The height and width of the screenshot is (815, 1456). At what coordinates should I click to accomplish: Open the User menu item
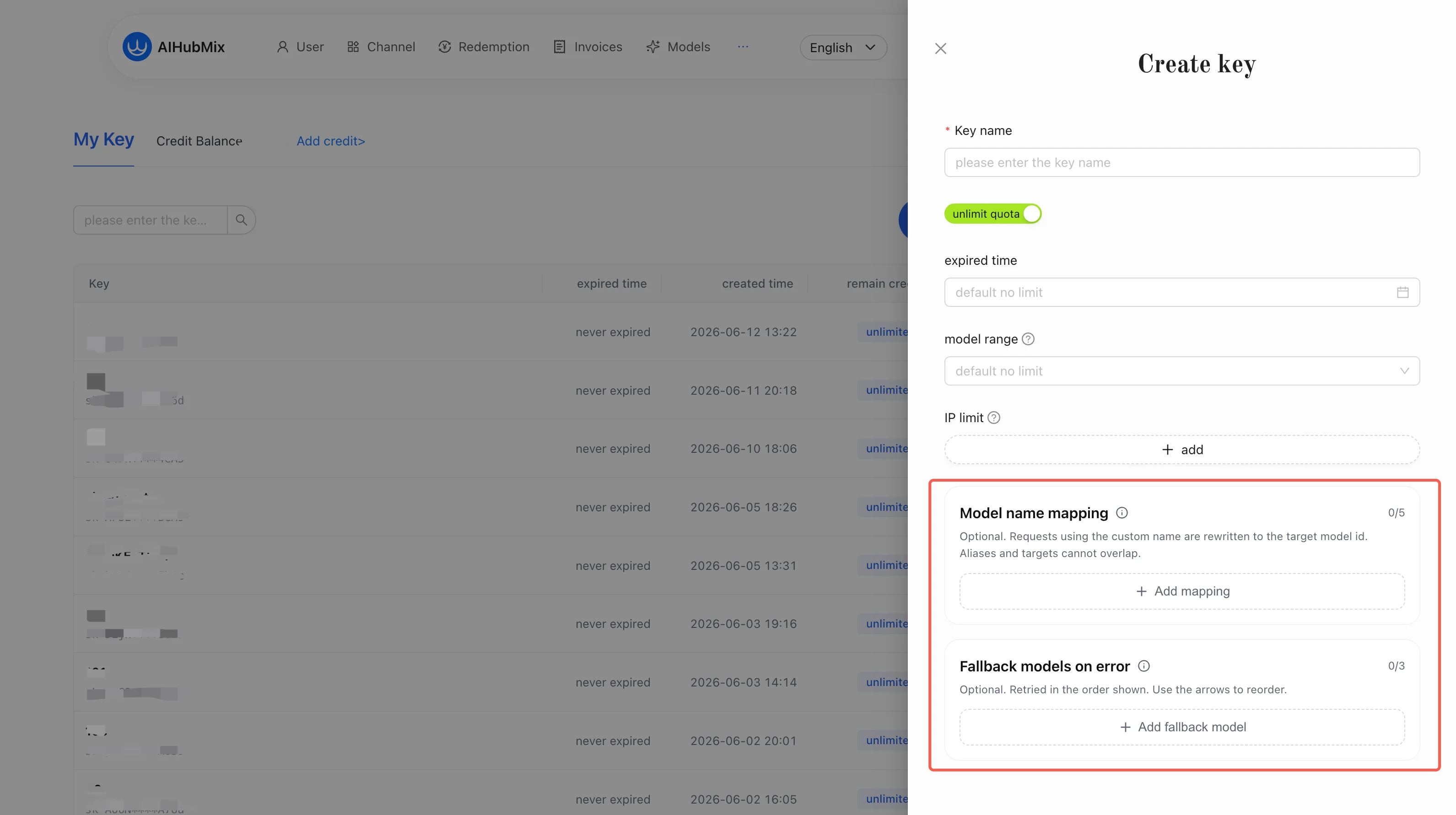(300, 47)
